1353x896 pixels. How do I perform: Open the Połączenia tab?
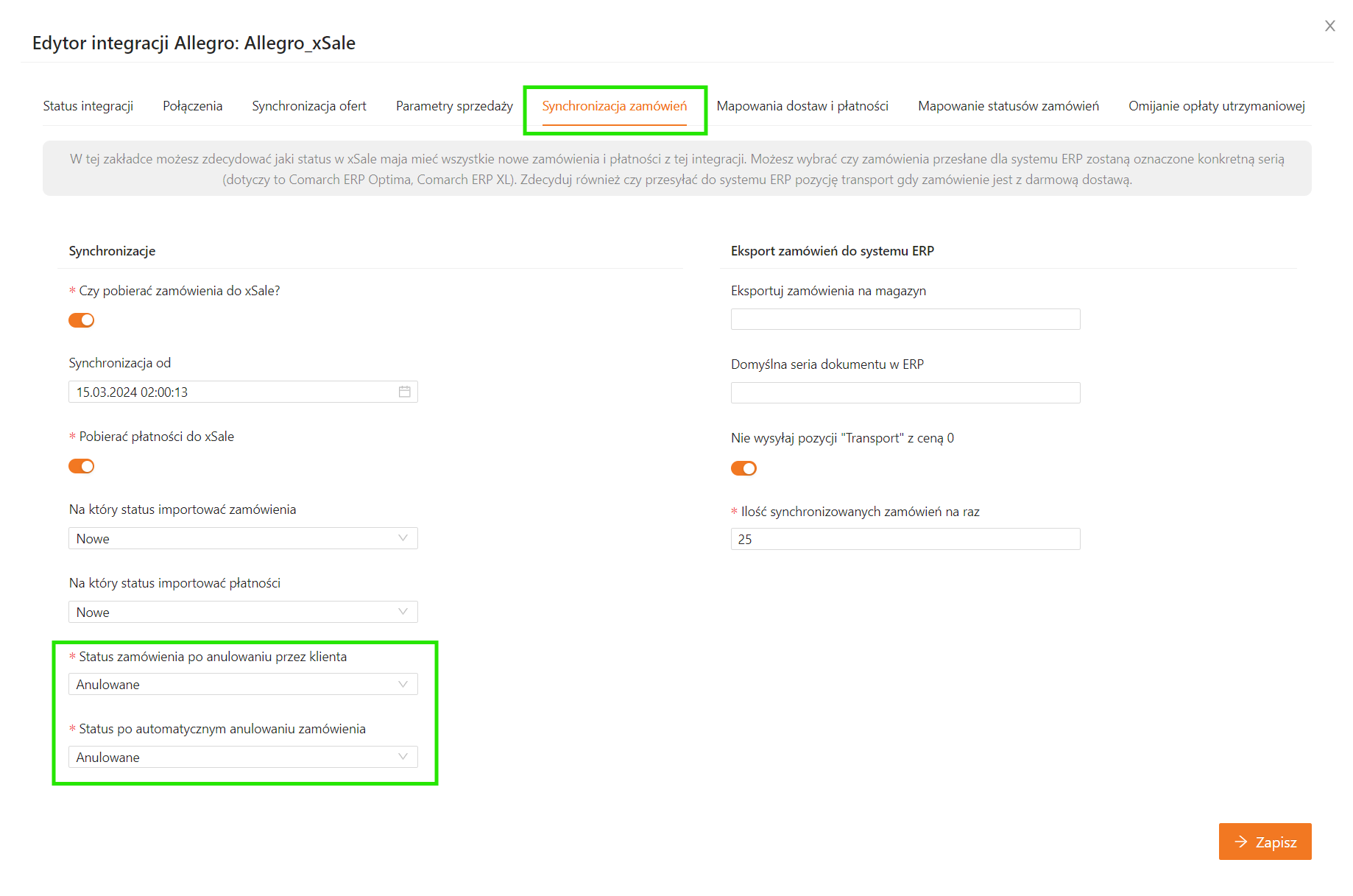[193, 106]
